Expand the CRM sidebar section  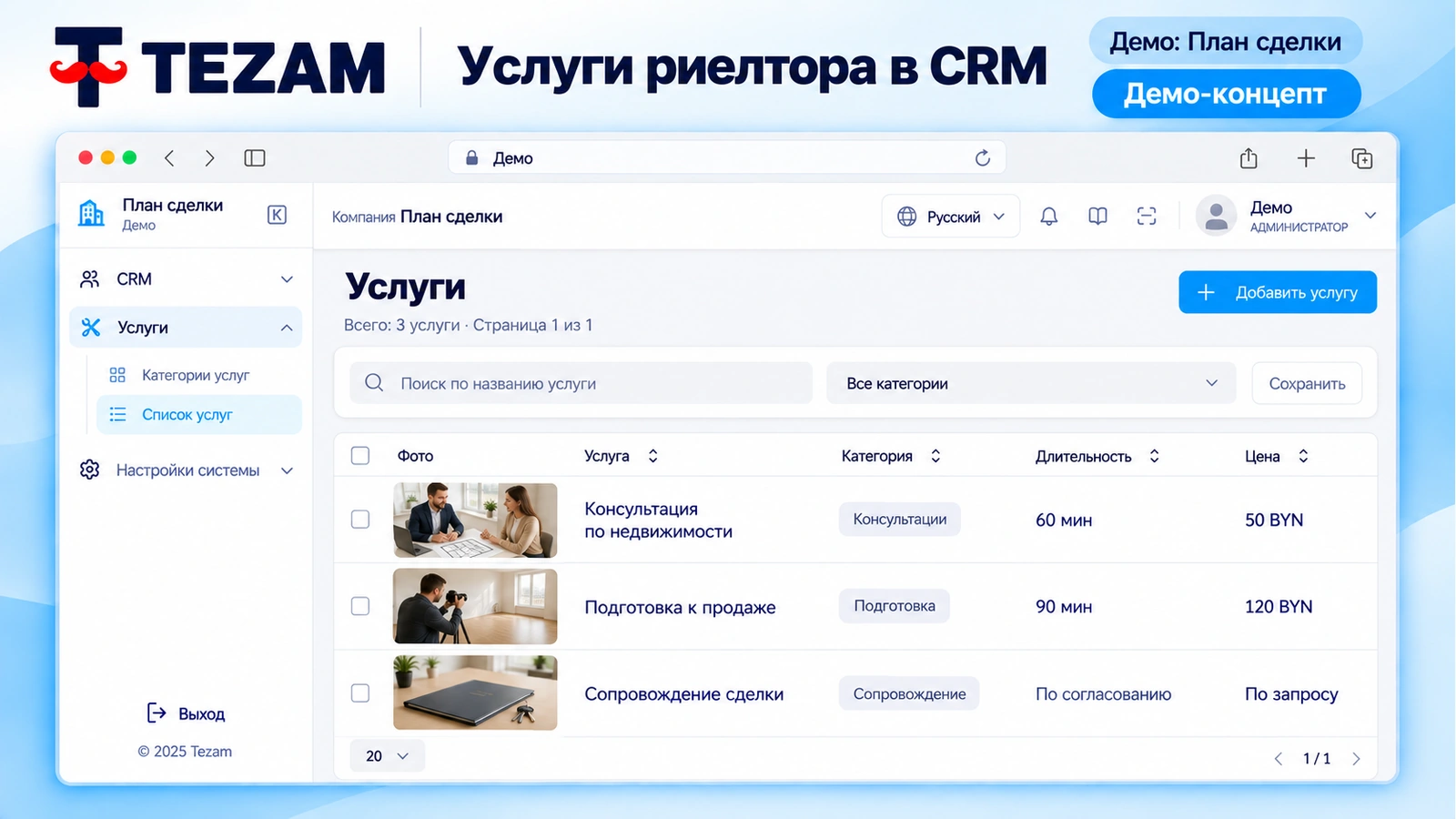[186, 279]
